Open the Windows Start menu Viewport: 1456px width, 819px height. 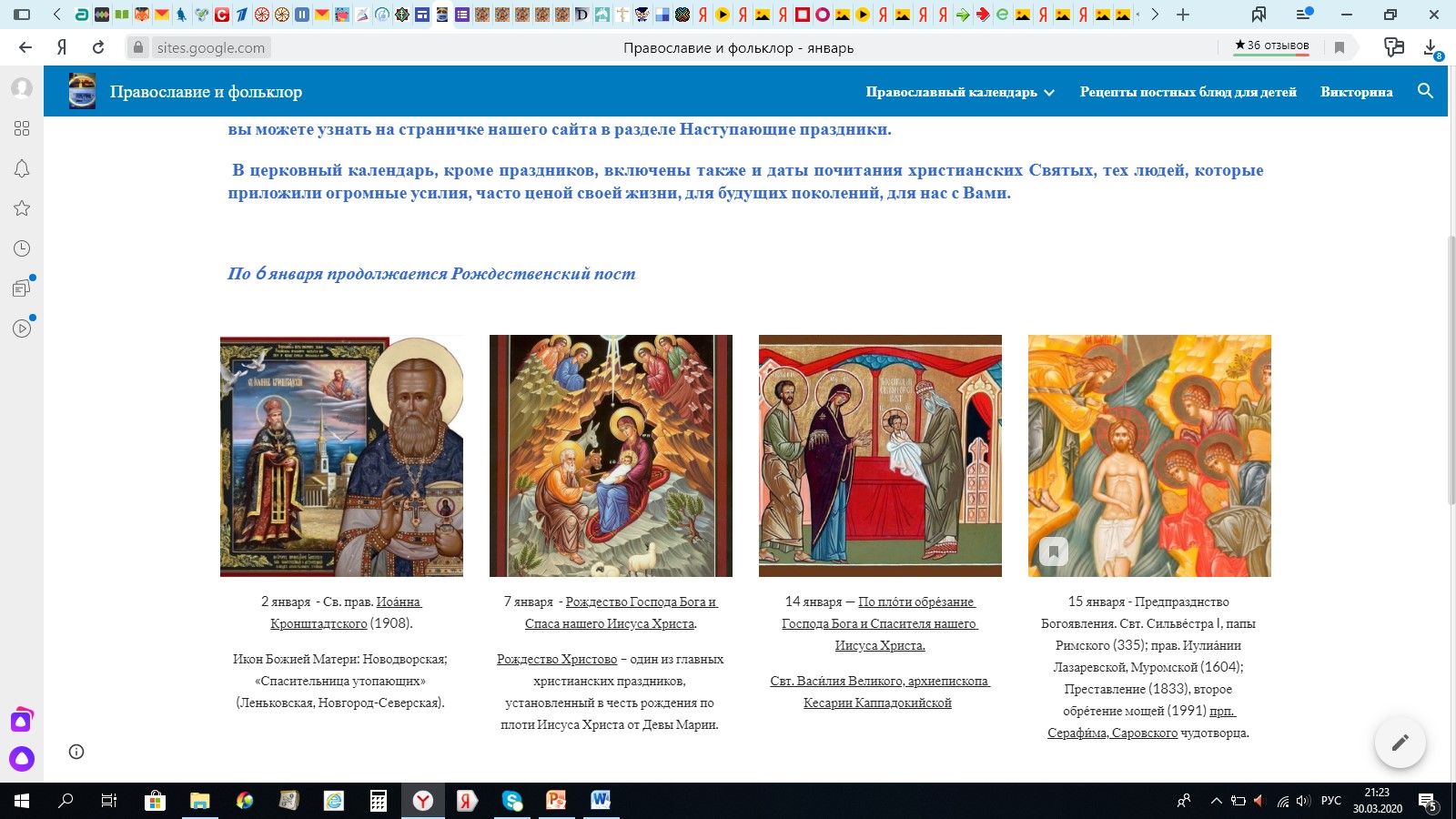[22, 801]
